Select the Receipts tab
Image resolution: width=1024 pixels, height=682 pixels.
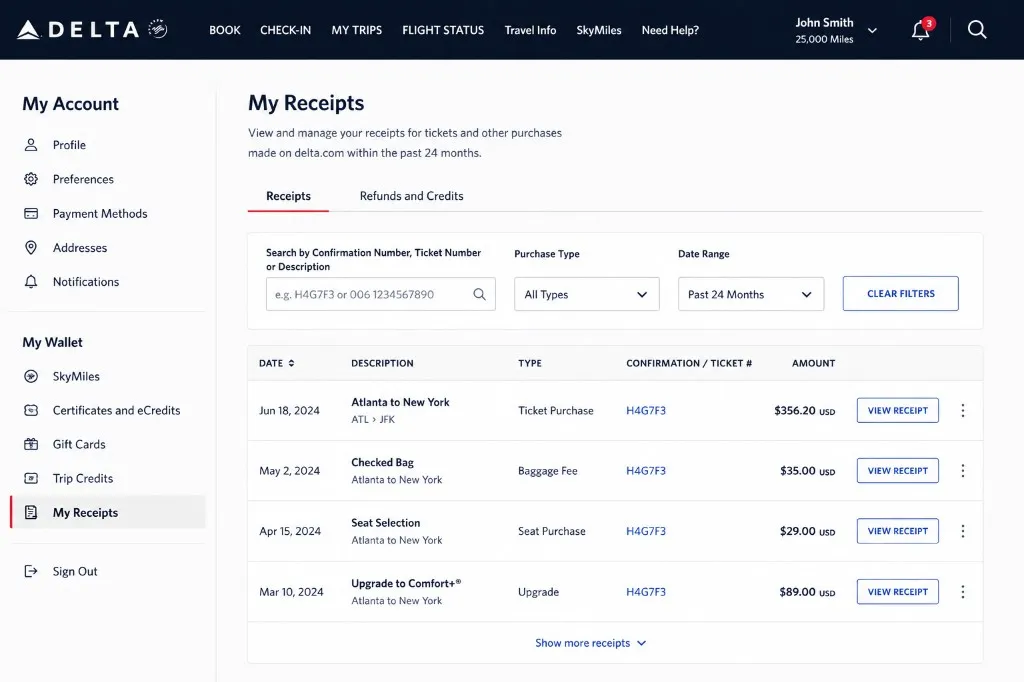click(x=288, y=196)
